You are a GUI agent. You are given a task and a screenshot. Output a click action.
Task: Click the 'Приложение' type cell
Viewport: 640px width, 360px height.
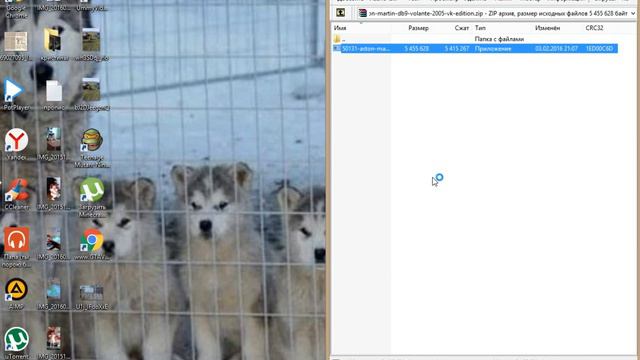coord(493,49)
